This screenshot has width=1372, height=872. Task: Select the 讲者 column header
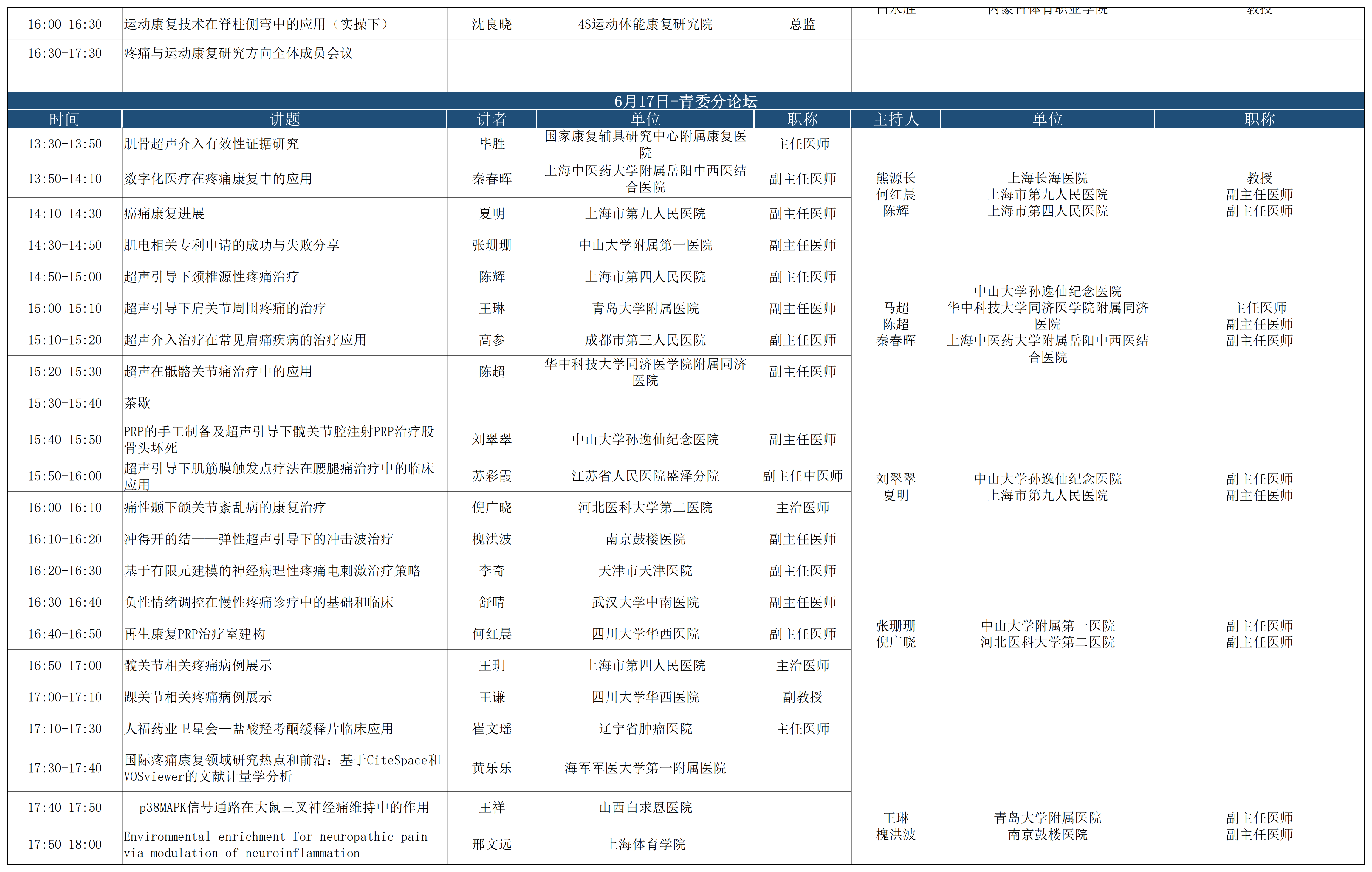492,118
